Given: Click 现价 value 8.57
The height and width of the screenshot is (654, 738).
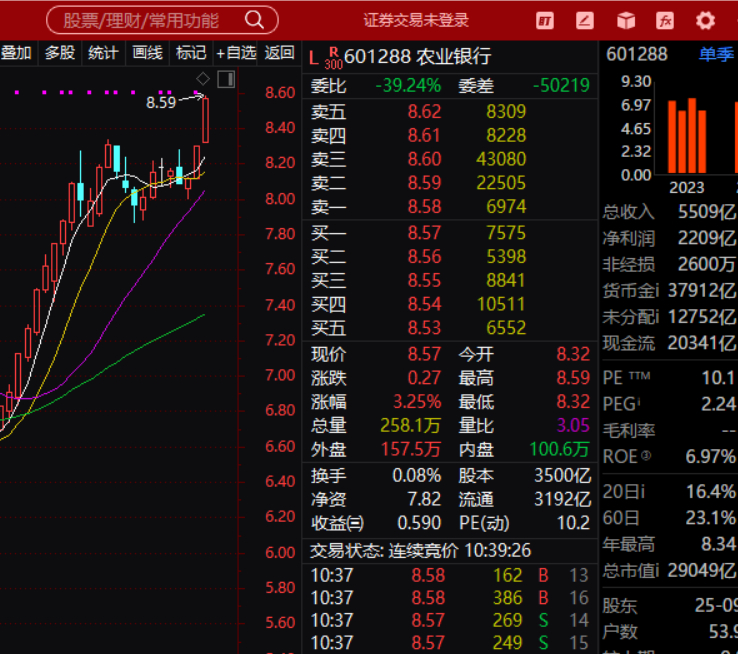Looking at the screenshot, I should (424, 354).
